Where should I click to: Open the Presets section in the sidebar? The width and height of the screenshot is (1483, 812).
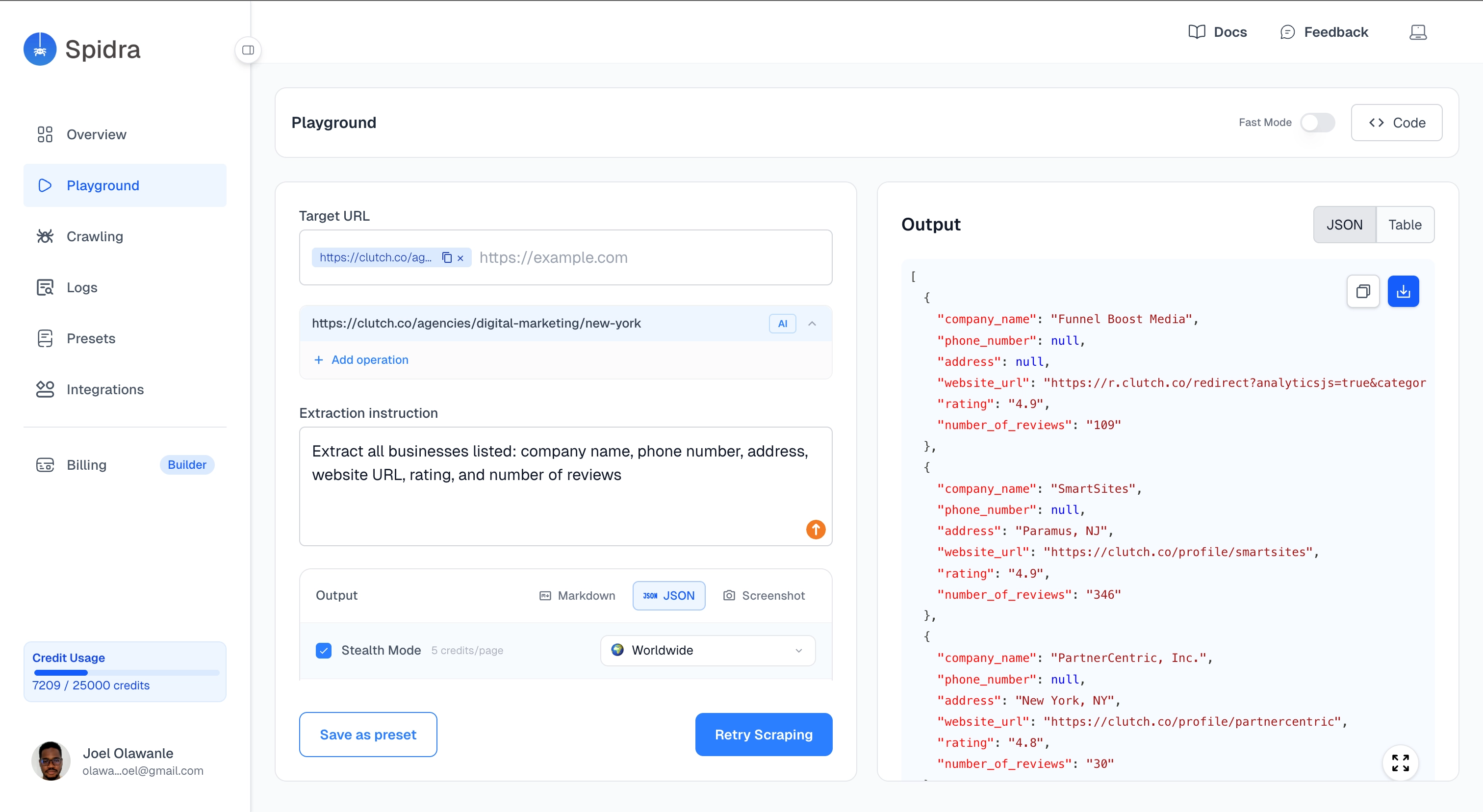click(x=91, y=338)
